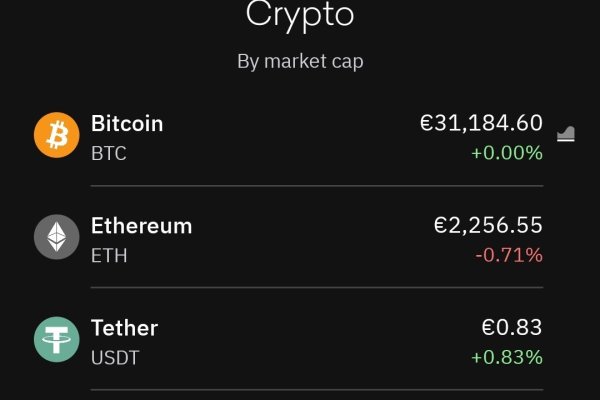Screen dimensions: 600x400
Task: Click the USDT ticker symbol
Action: coord(113,358)
